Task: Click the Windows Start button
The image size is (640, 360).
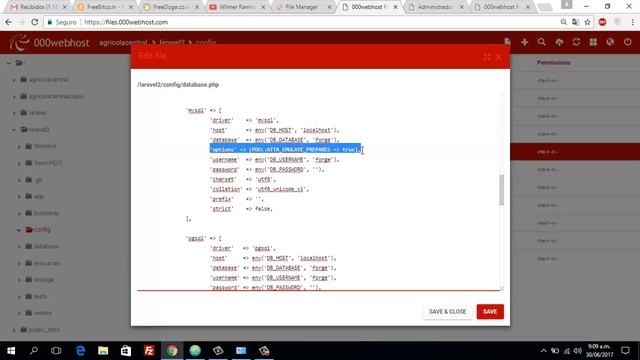Action: (11, 351)
